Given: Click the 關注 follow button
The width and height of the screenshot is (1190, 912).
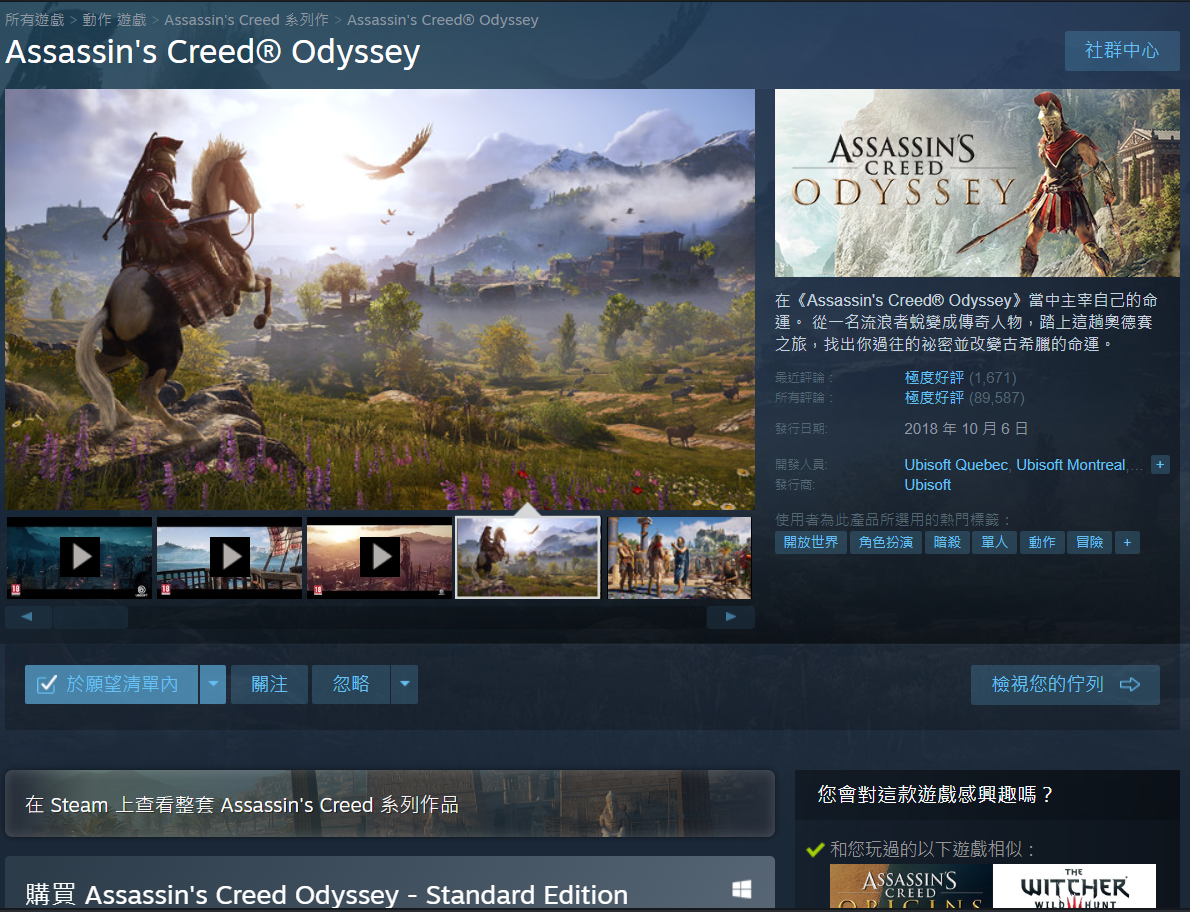Looking at the screenshot, I should tap(269, 684).
